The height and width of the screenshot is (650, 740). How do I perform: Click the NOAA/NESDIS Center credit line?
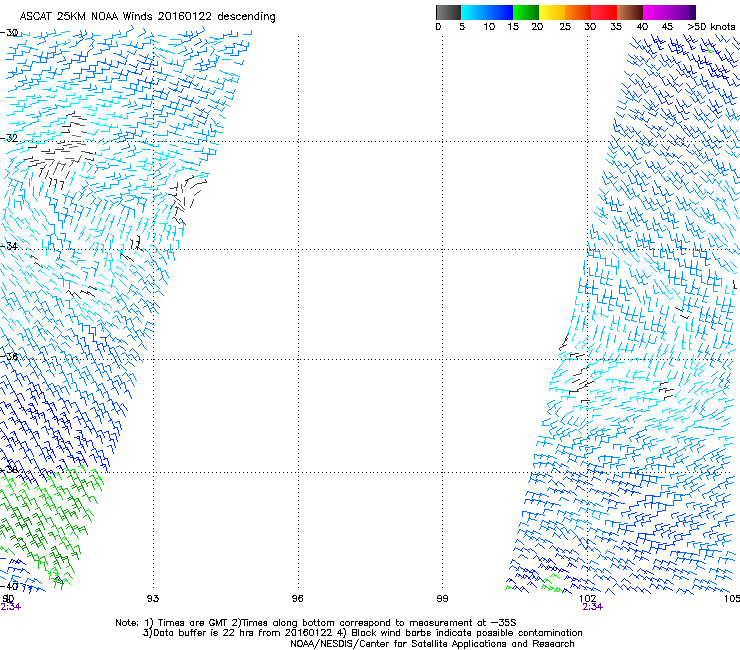point(432,644)
